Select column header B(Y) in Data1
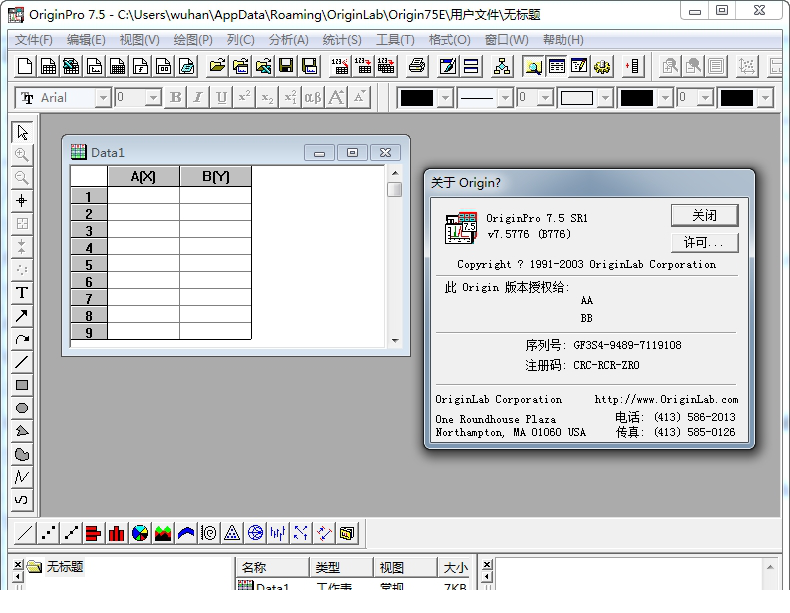Viewport: 790px width, 613px height. [x=215, y=177]
